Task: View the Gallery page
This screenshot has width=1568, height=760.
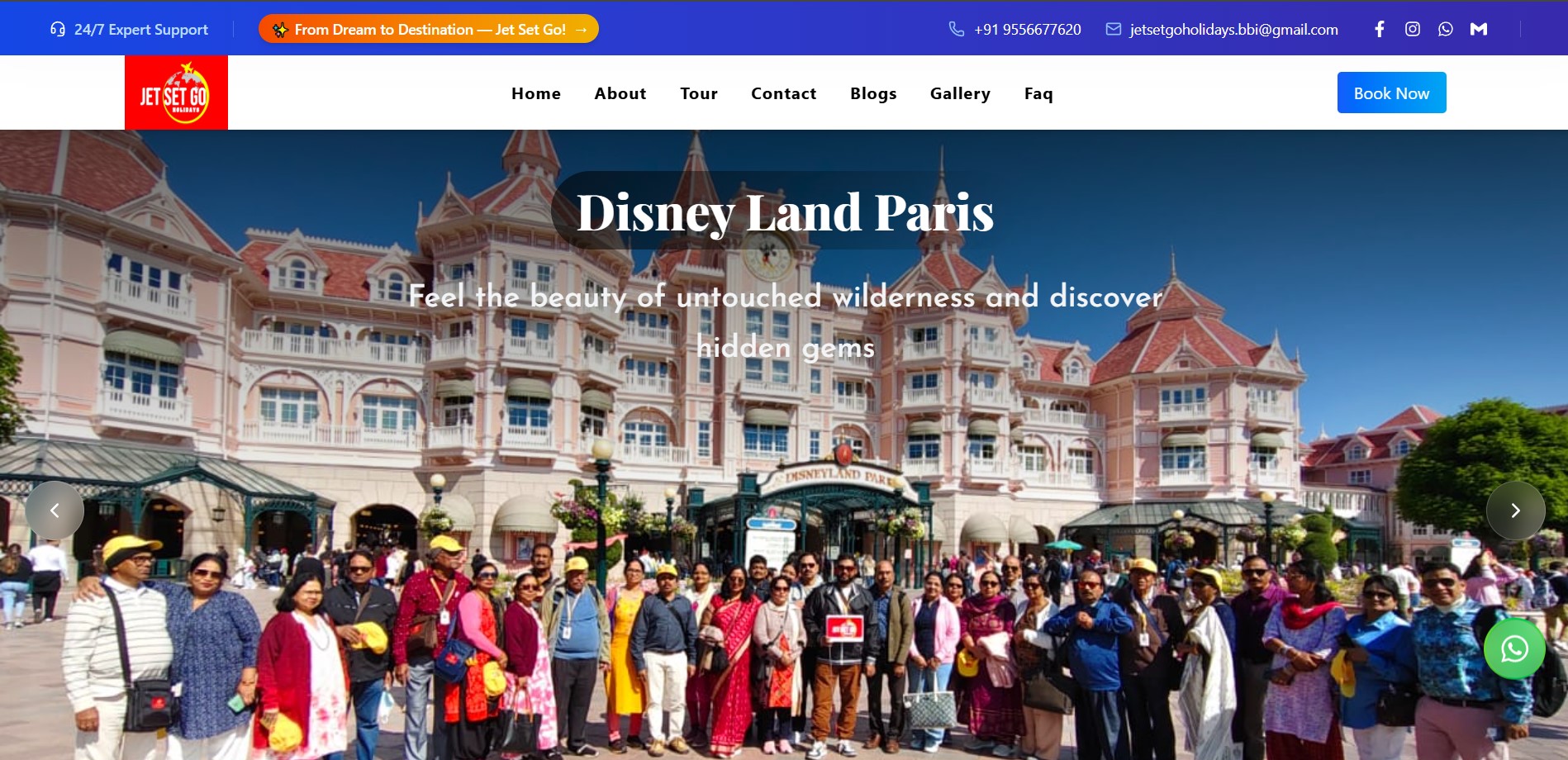Action: (960, 93)
